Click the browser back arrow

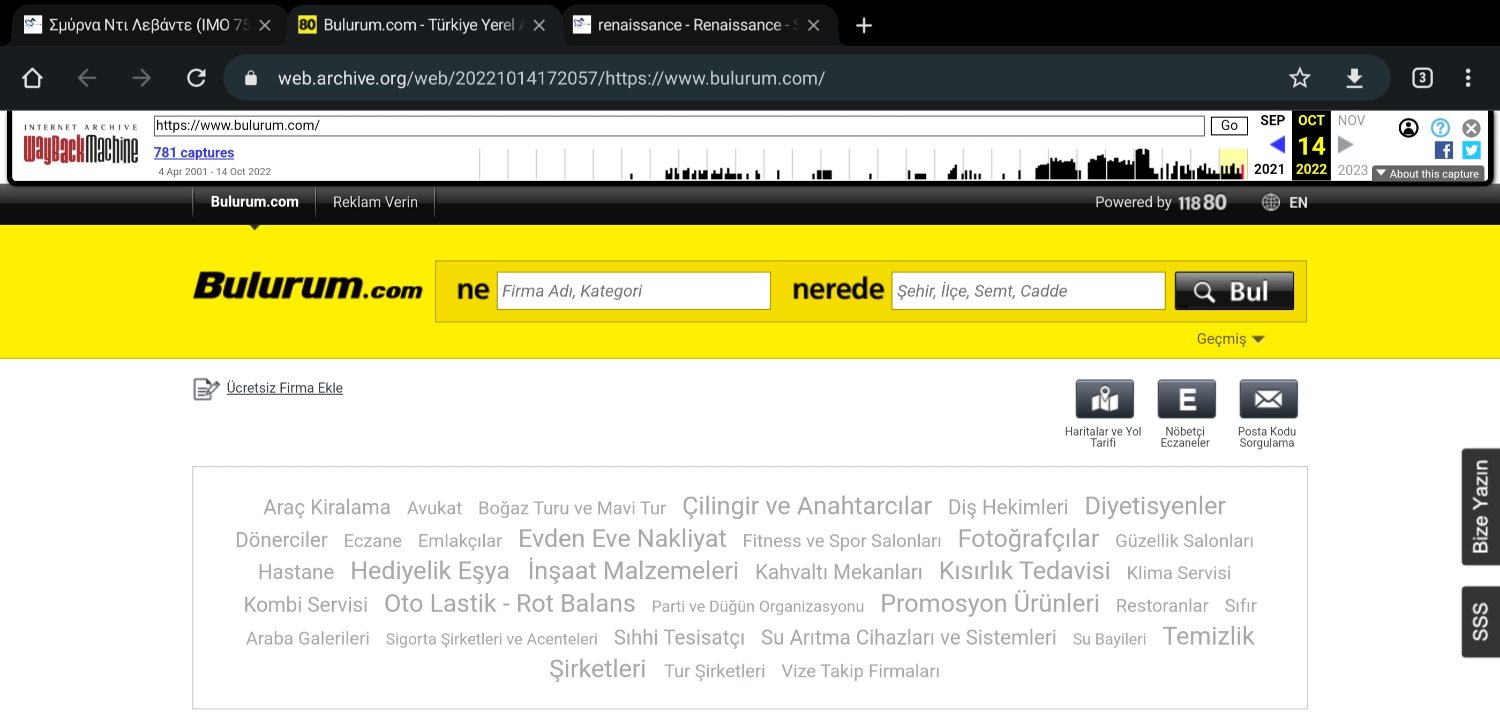click(x=87, y=78)
